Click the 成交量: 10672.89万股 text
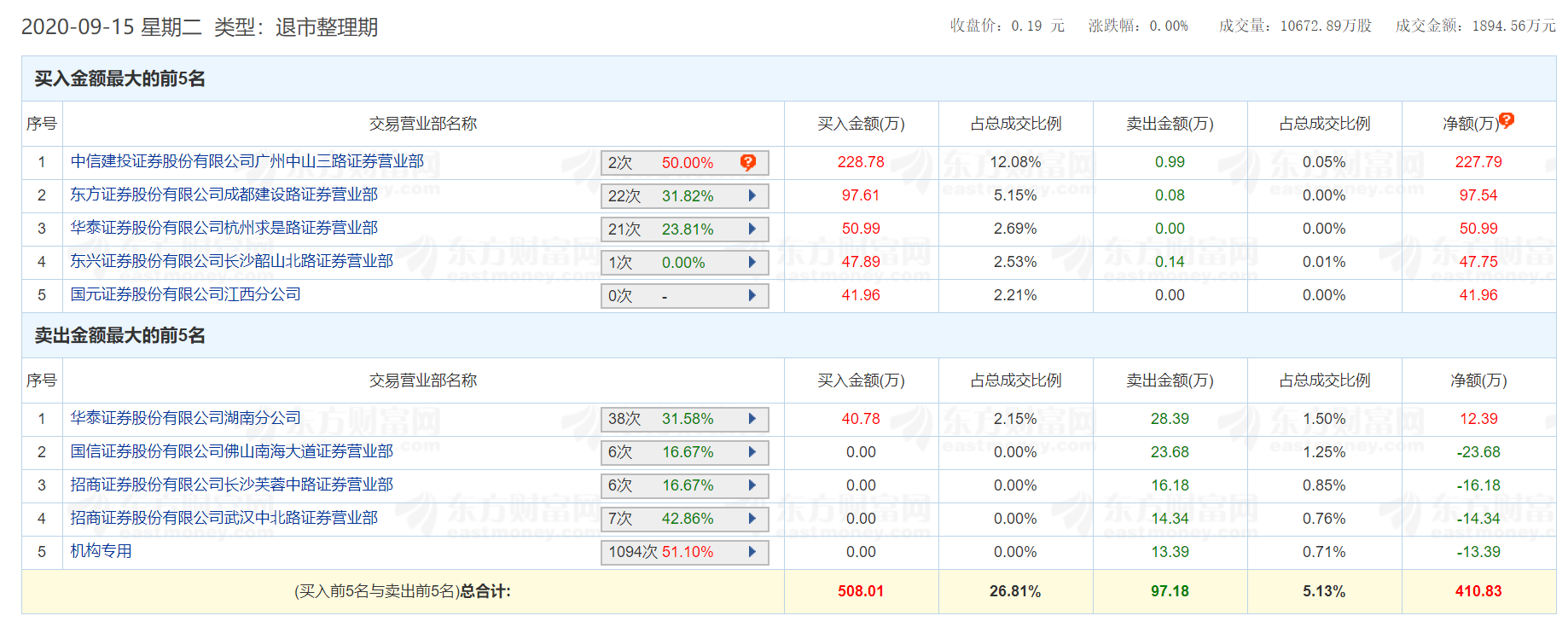This screenshot has height=633, width=1568. coord(1295,26)
